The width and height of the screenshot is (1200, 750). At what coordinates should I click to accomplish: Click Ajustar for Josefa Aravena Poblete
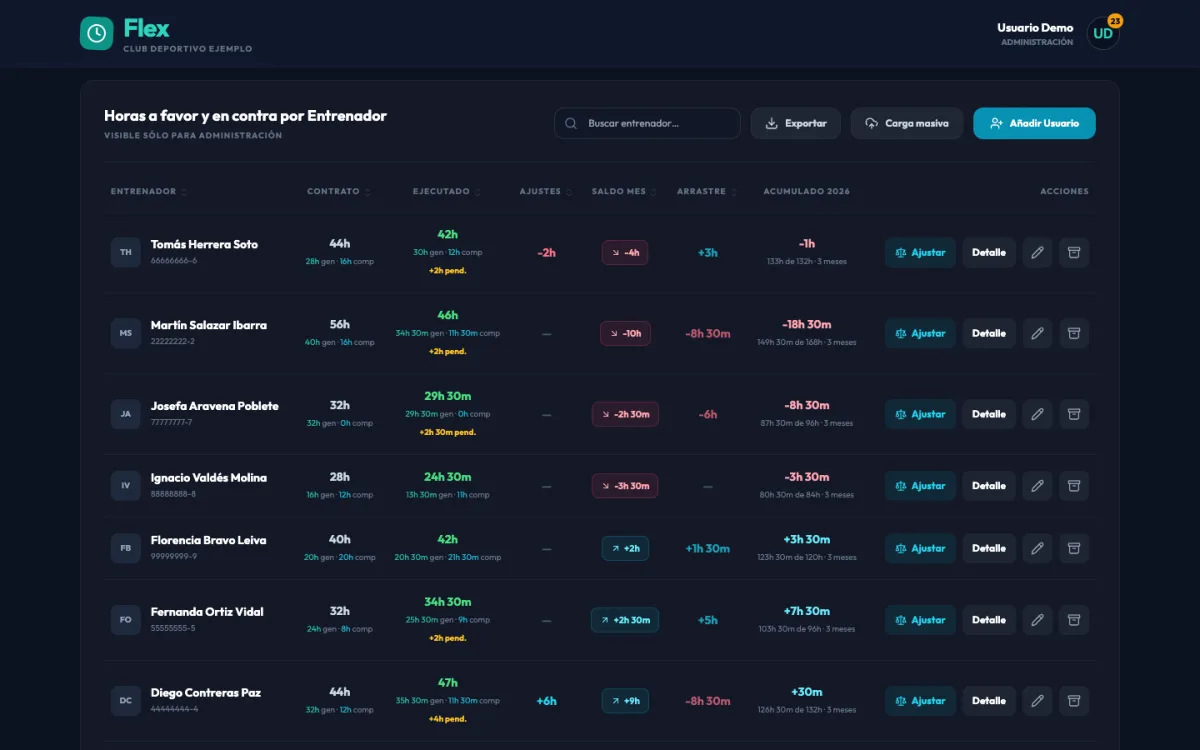click(x=920, y=414)
